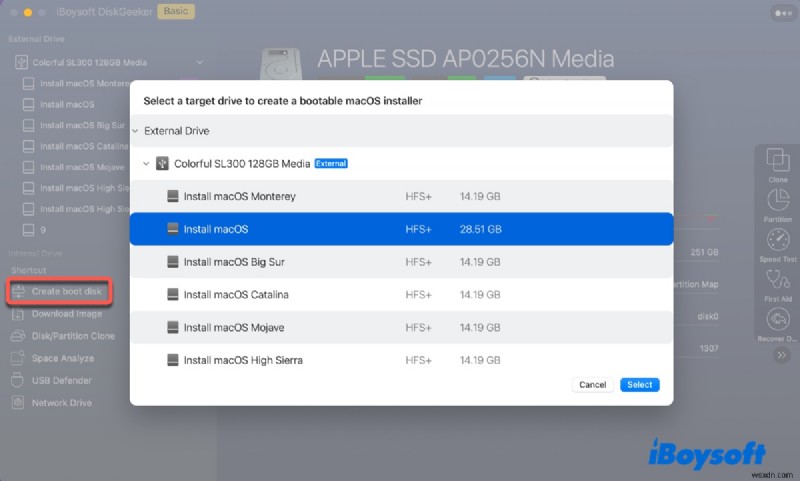This screenshot has height=481, width=800.
Task: Click Clone tool in right toolbar
Action: pyautogui.click(x=778, y=165)
